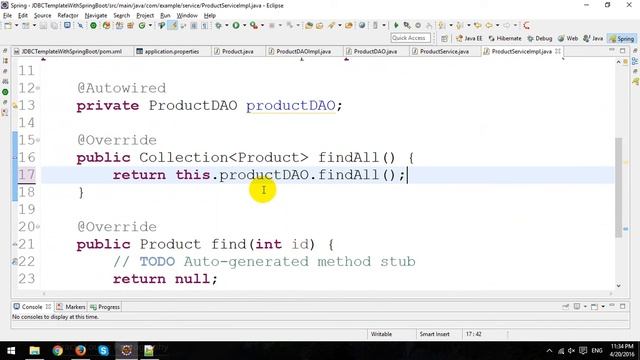The width and height of the screenshot is (640, 360).
Task: Open the File menu
Action: coord(7,16)
